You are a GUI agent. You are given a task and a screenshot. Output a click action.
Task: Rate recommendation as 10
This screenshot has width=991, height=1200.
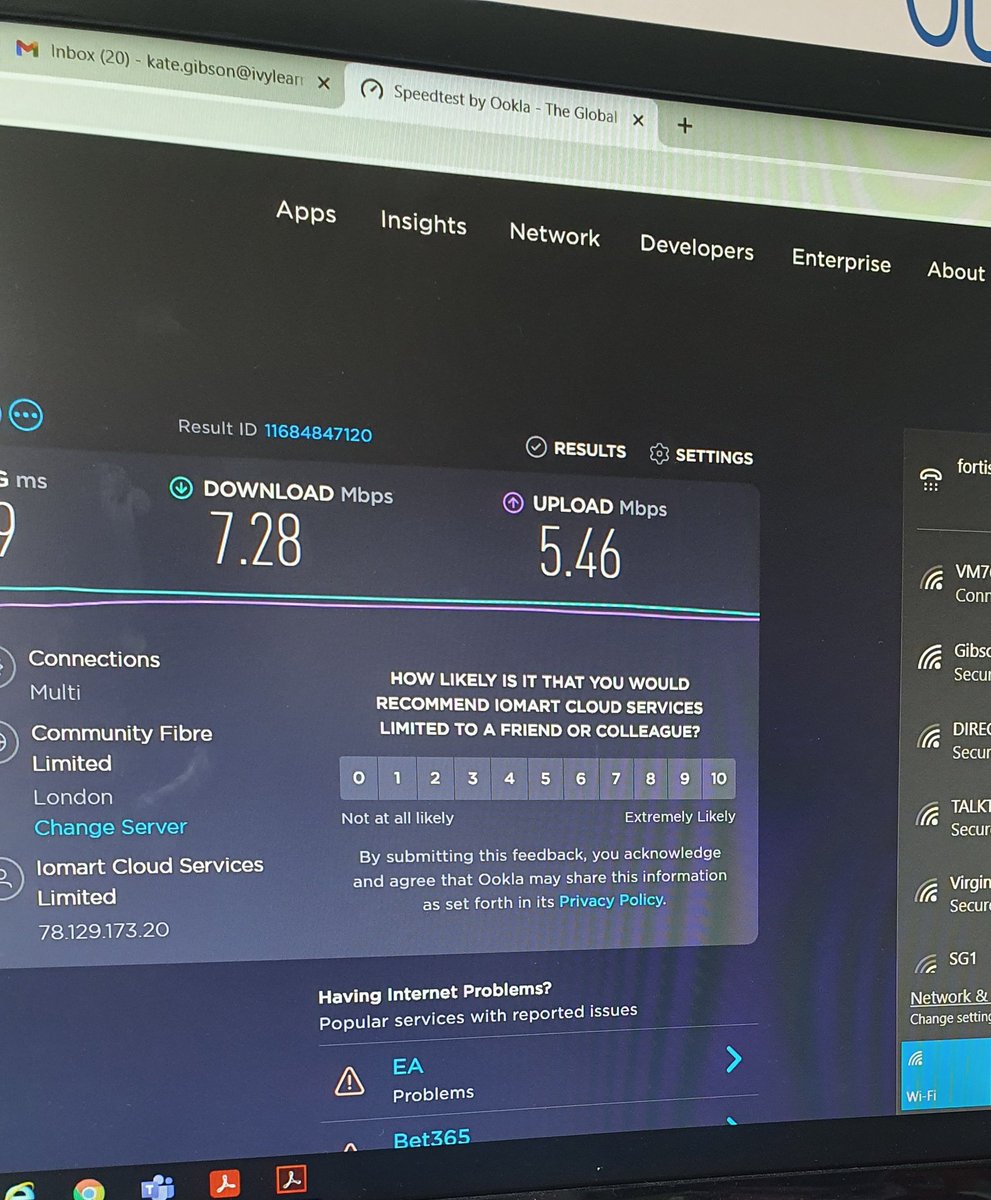tap(719, 778)
